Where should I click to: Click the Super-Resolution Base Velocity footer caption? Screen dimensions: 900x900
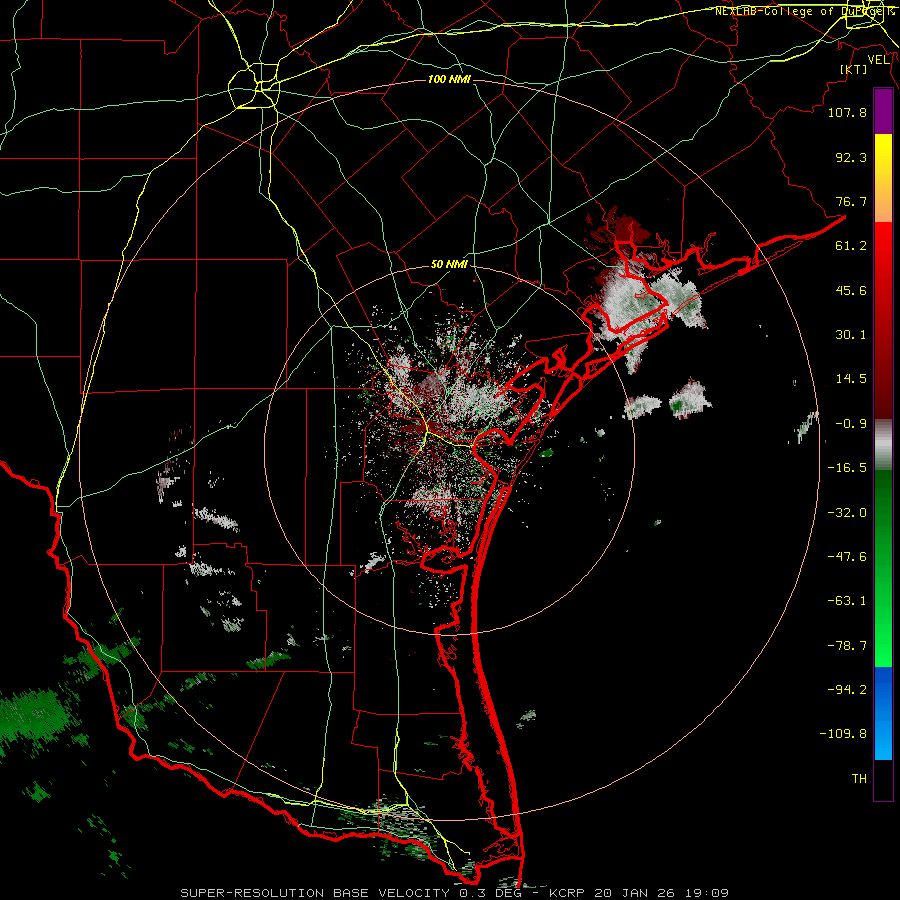tap(455, 893)
